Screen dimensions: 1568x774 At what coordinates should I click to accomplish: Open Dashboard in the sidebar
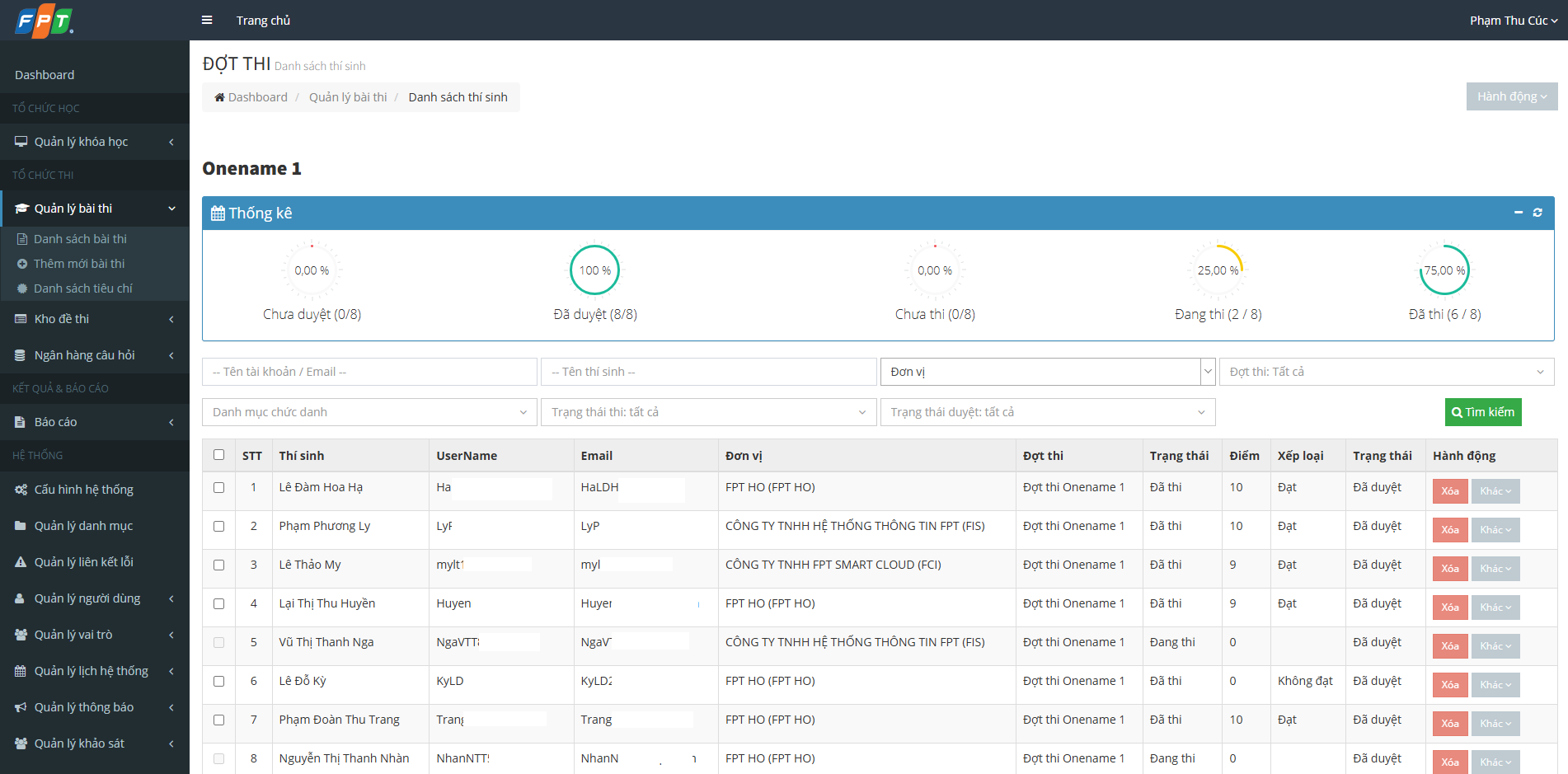click(45, 75)
